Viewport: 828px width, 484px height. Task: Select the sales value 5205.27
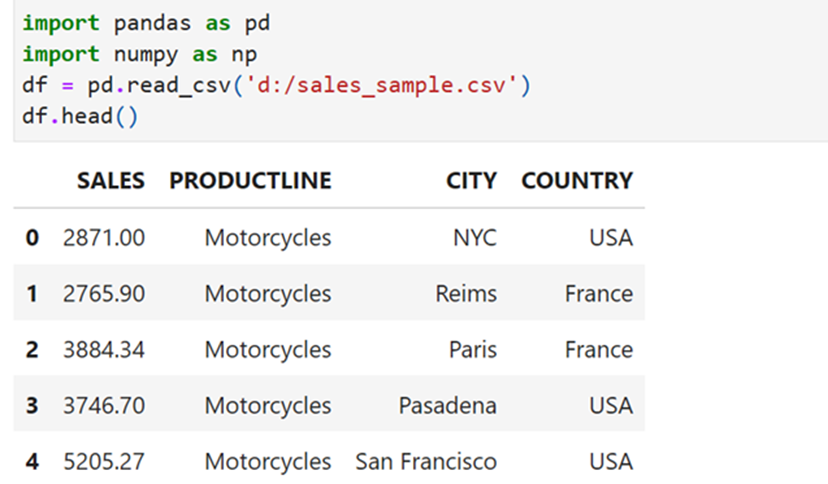(104, 461)
